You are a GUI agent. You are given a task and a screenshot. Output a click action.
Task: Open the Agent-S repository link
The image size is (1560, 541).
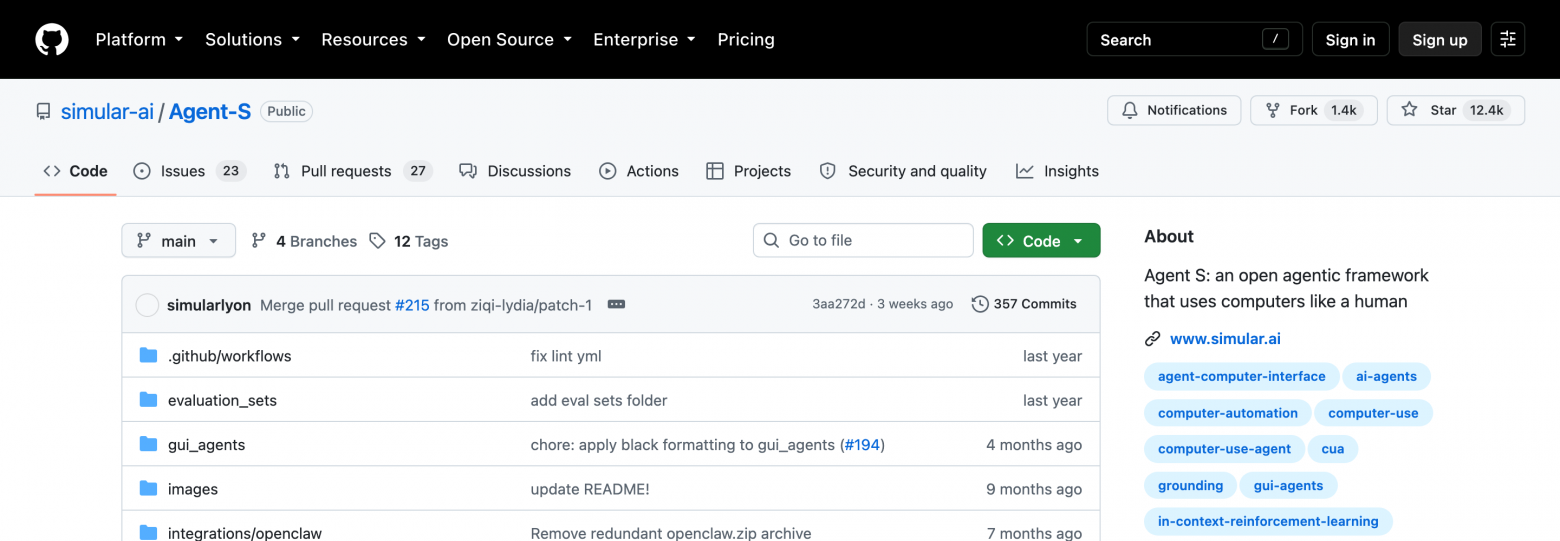(x=210, y=112)
